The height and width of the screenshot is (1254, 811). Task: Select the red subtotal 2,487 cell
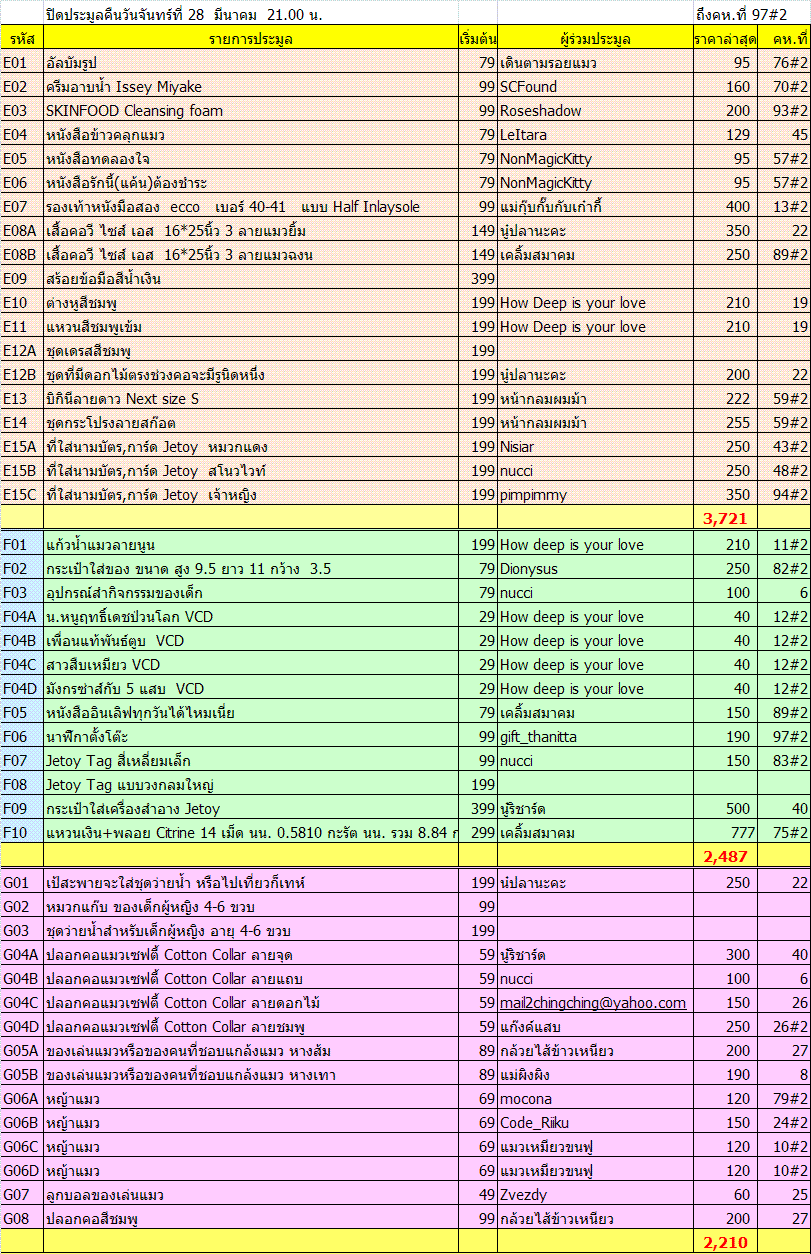click(x=725, y=856)
